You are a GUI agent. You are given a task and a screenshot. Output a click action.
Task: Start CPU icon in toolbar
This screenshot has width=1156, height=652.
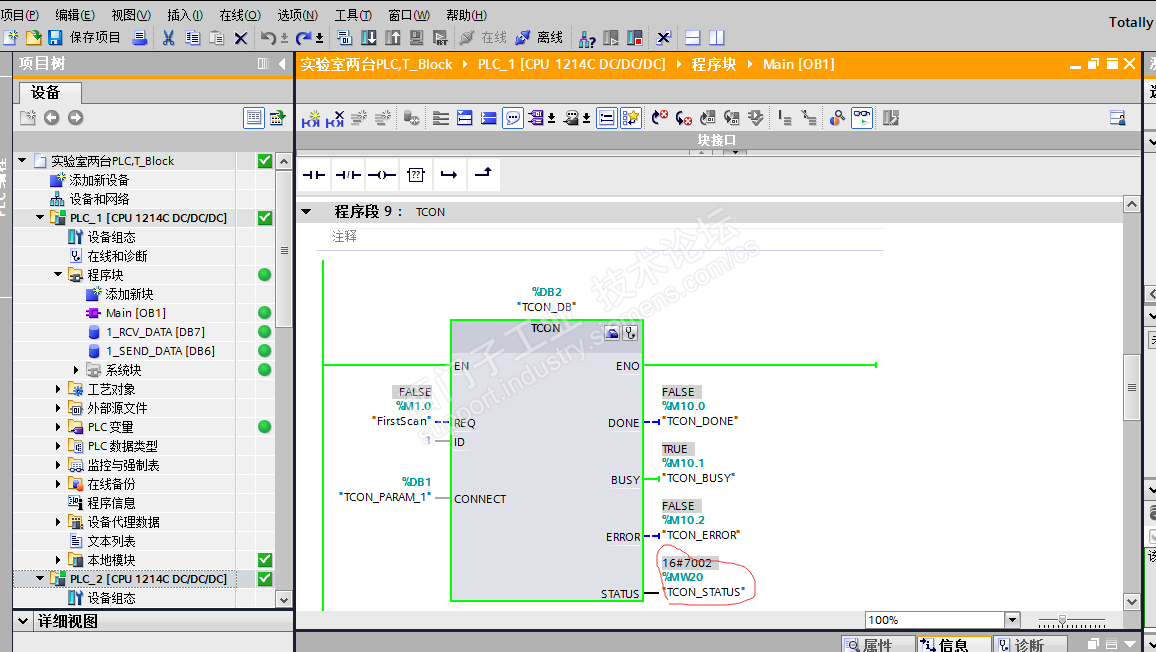click(x=611, y=38)
